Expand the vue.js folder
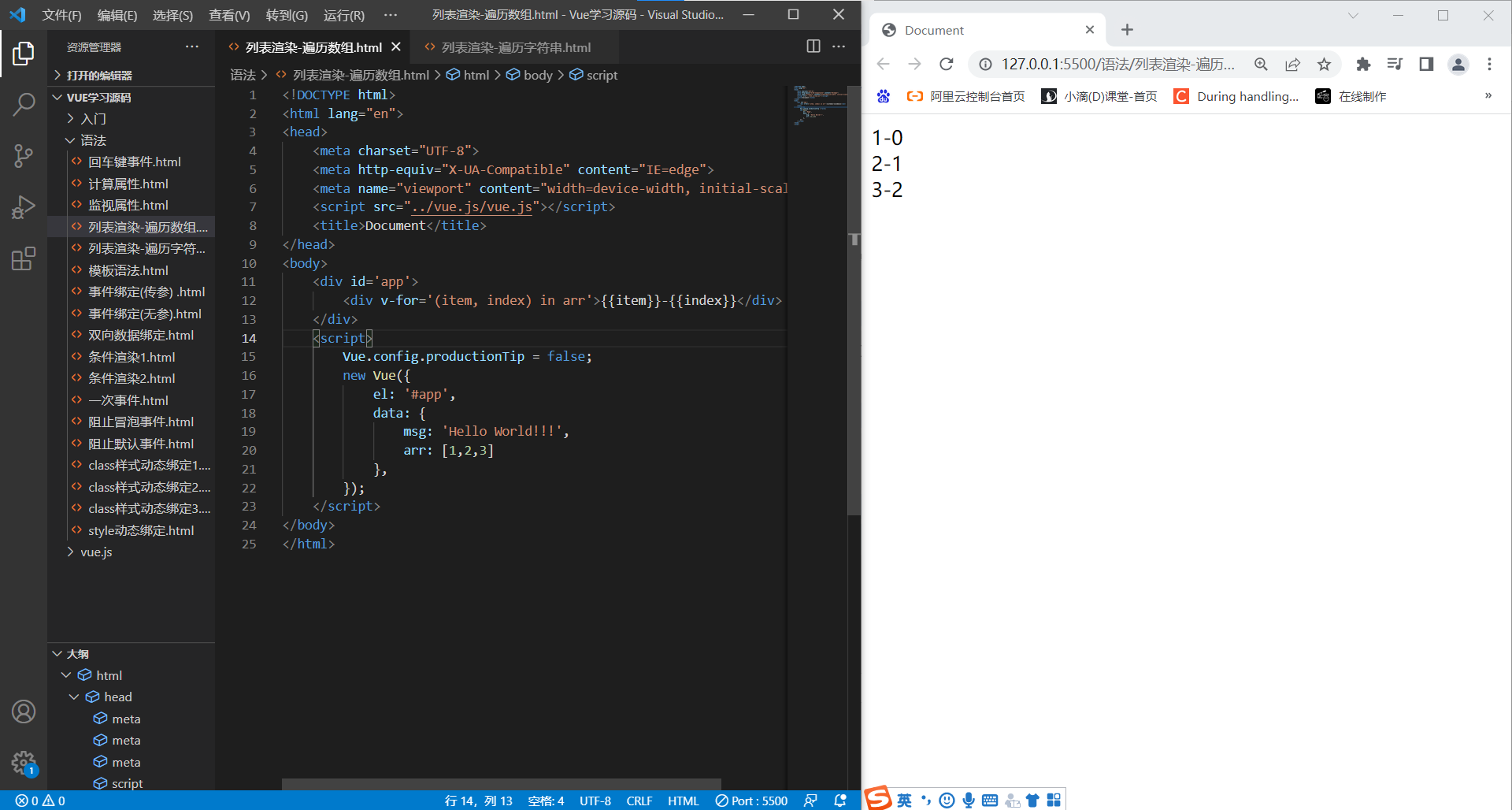Image resolution: width=1512 pixels, height=810 pixels. (131, 552)
